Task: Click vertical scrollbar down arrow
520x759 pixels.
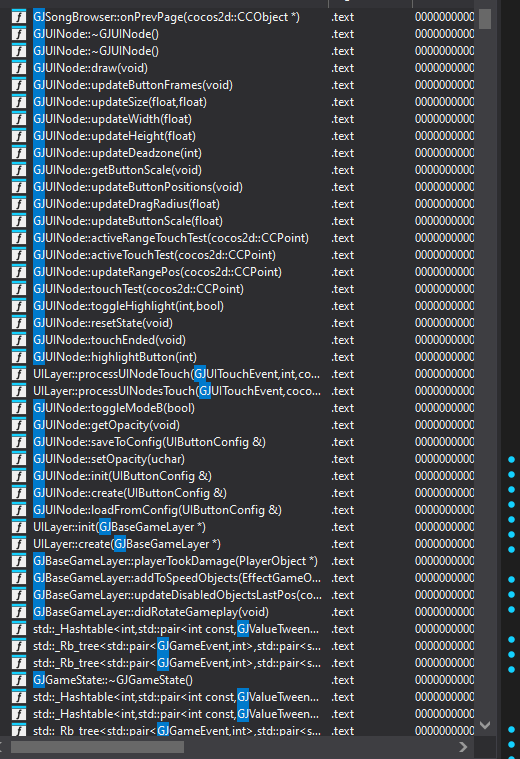Action: 485,725
